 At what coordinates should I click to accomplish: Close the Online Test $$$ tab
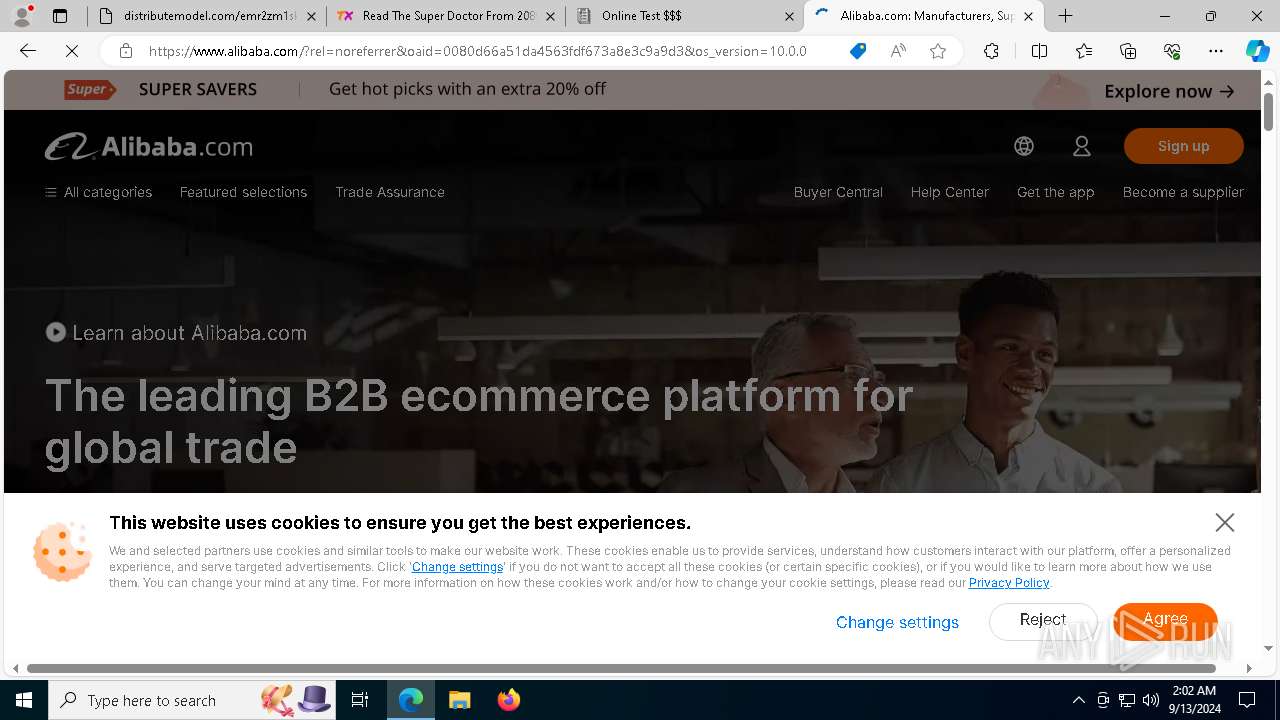tap(789, 16)
